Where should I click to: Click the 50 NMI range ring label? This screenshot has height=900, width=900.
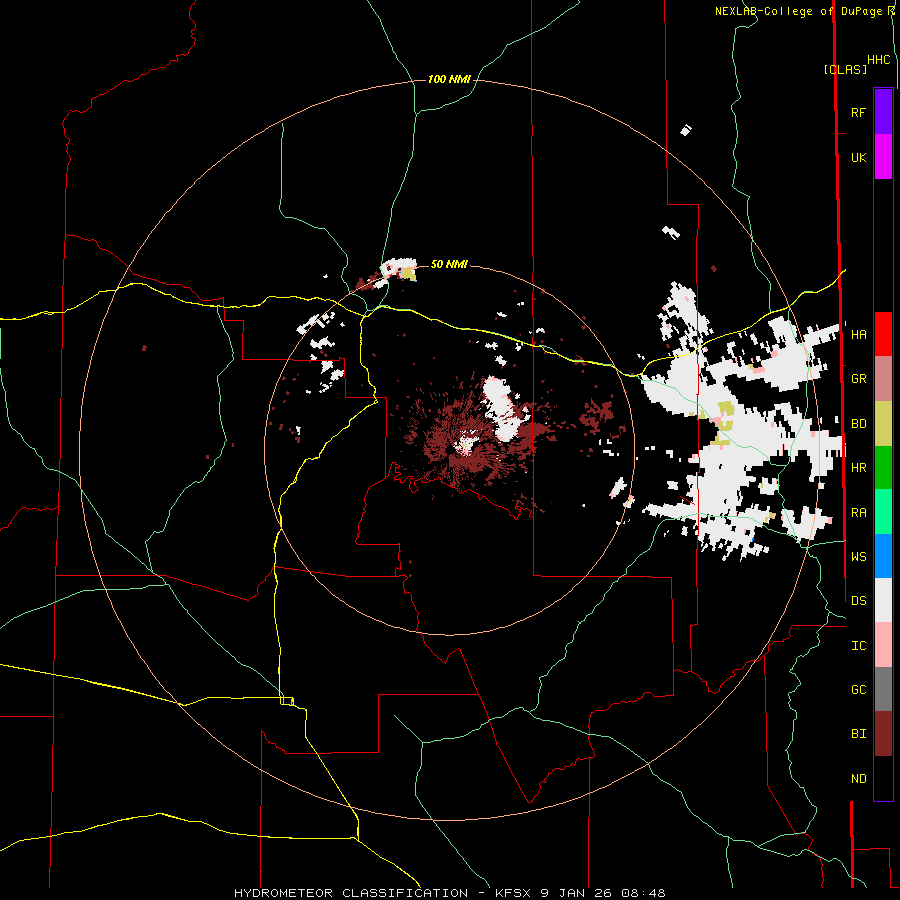[449, 264]
